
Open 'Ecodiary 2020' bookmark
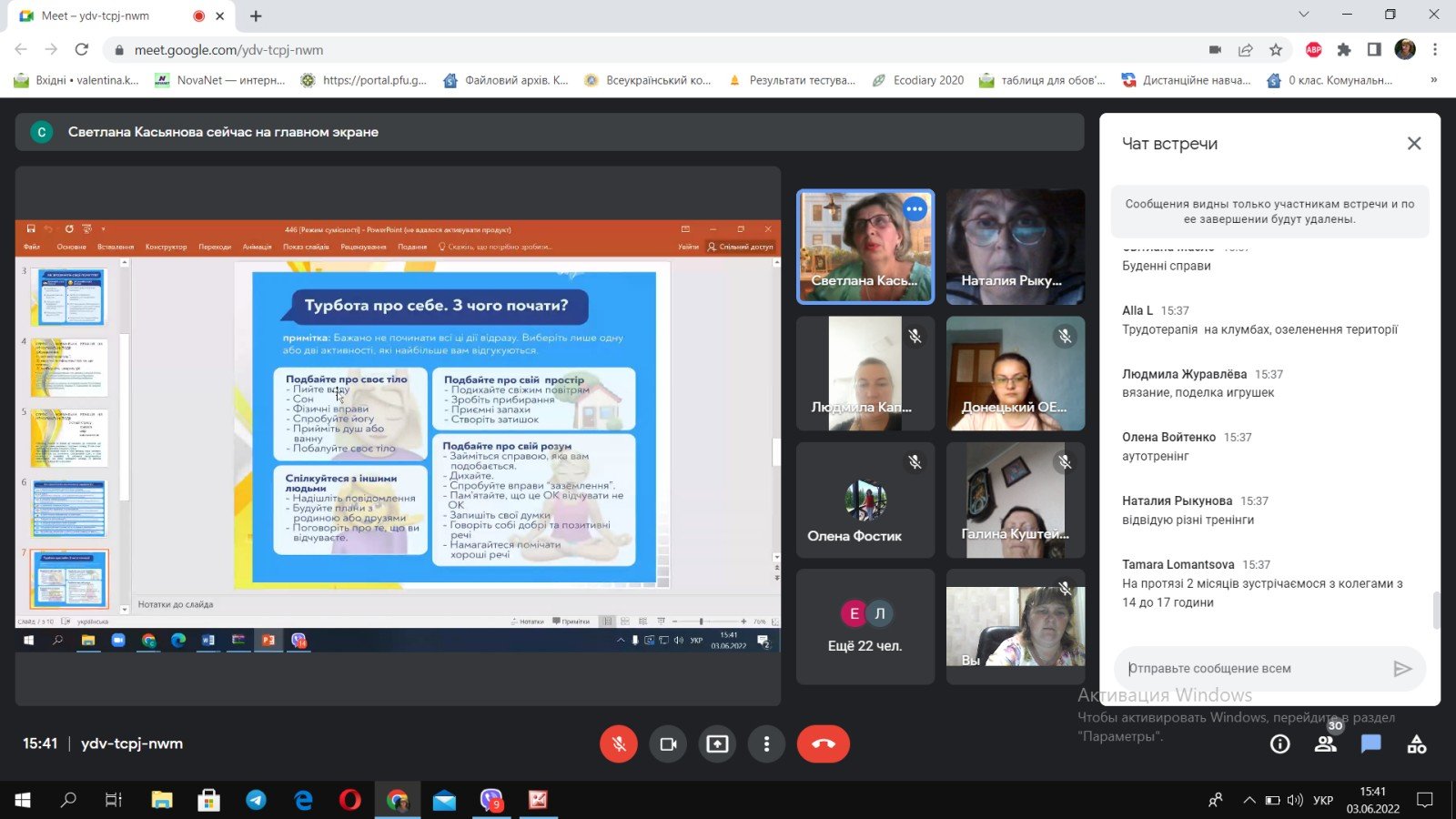point(918,80)
